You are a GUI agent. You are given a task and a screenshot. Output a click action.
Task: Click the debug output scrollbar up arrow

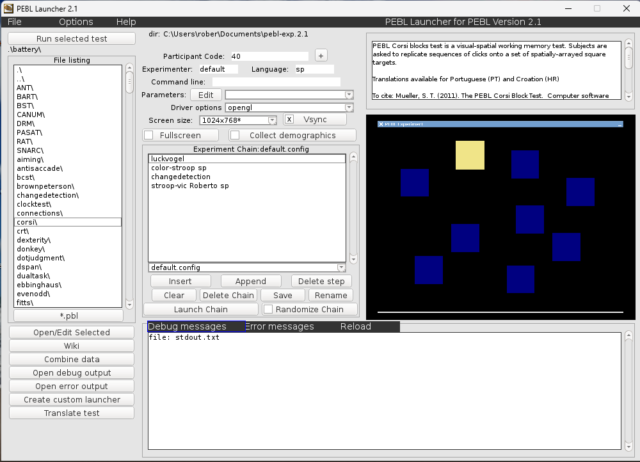coord(629,335)
